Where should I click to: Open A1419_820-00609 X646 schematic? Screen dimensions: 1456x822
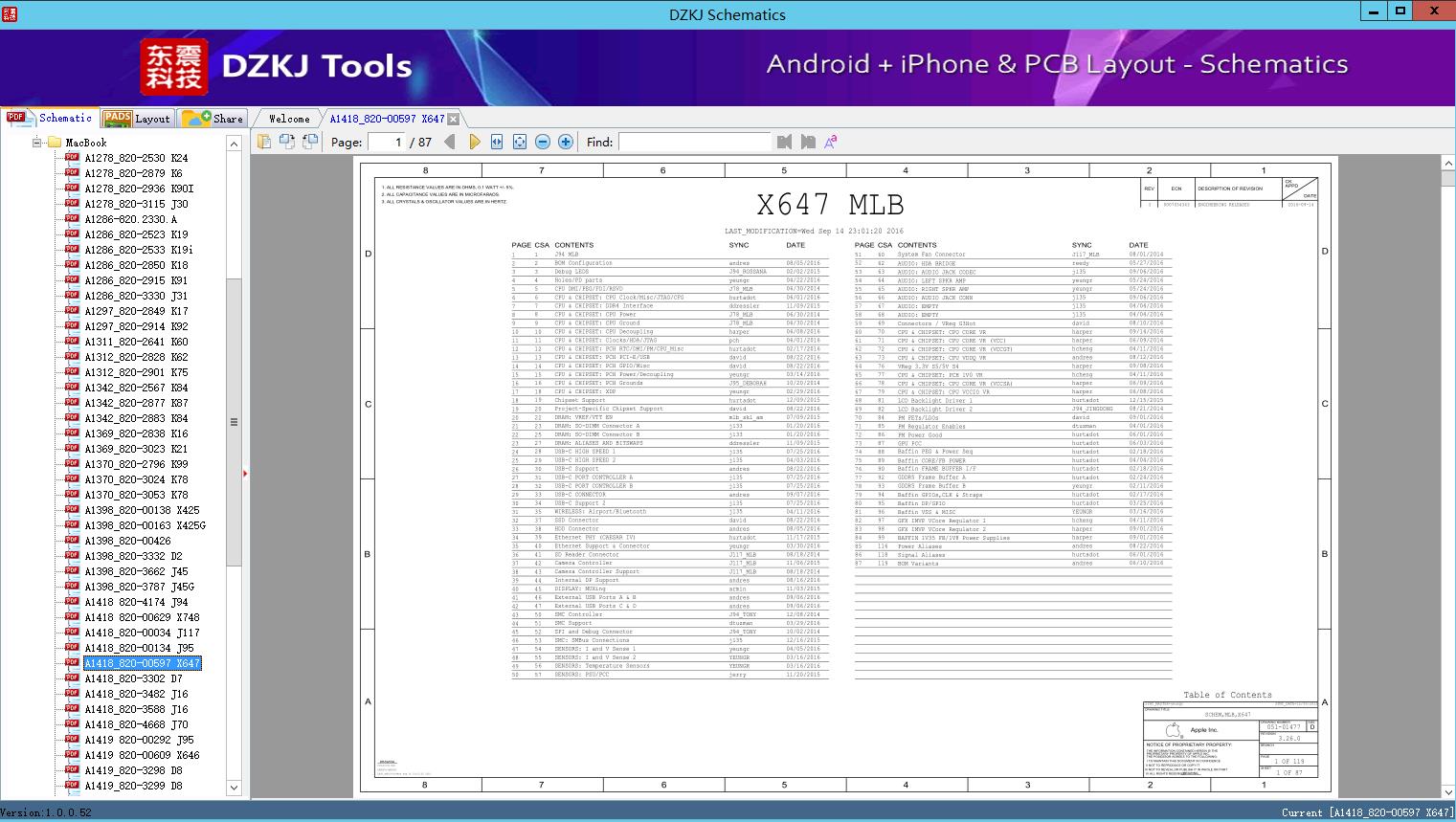142,755
